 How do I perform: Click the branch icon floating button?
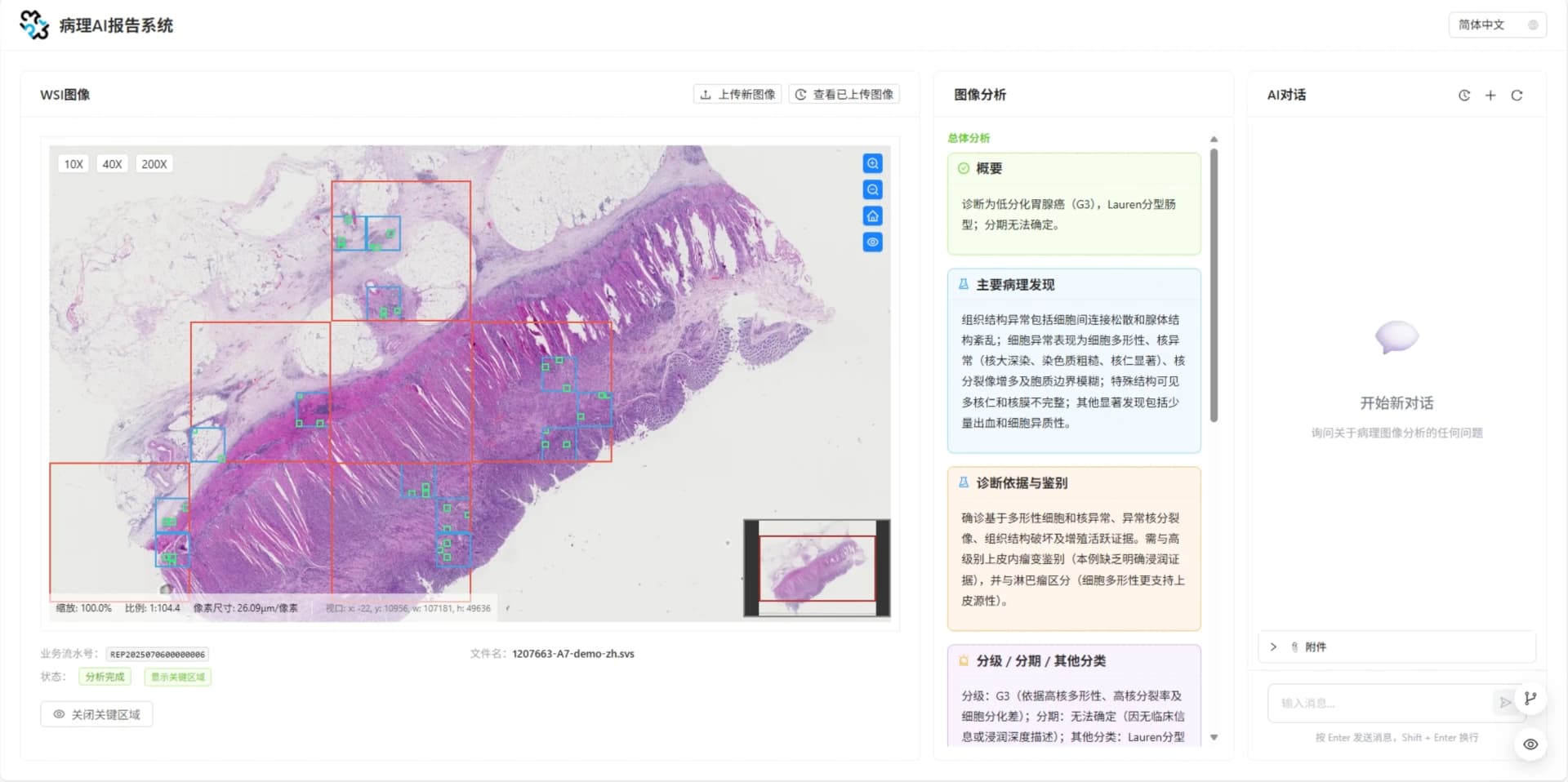[x=1530, y=699]
